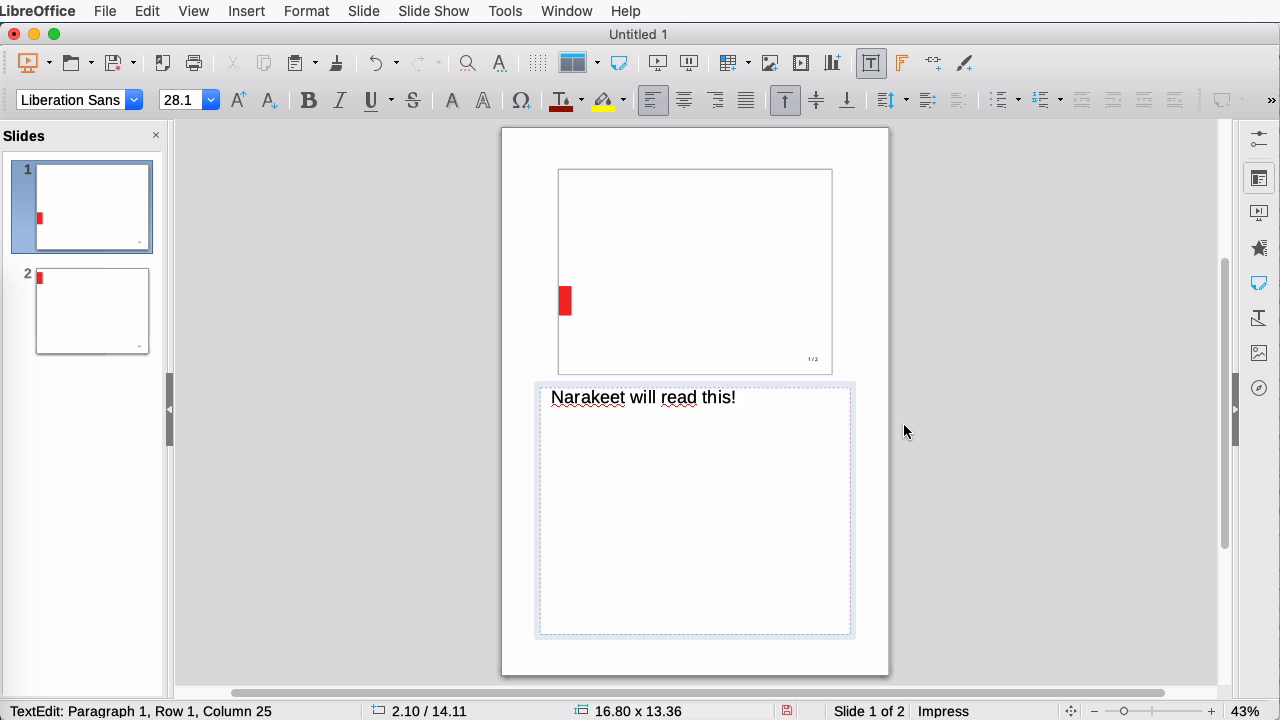Open the font size 28.1 dropdown

(211, 100)
